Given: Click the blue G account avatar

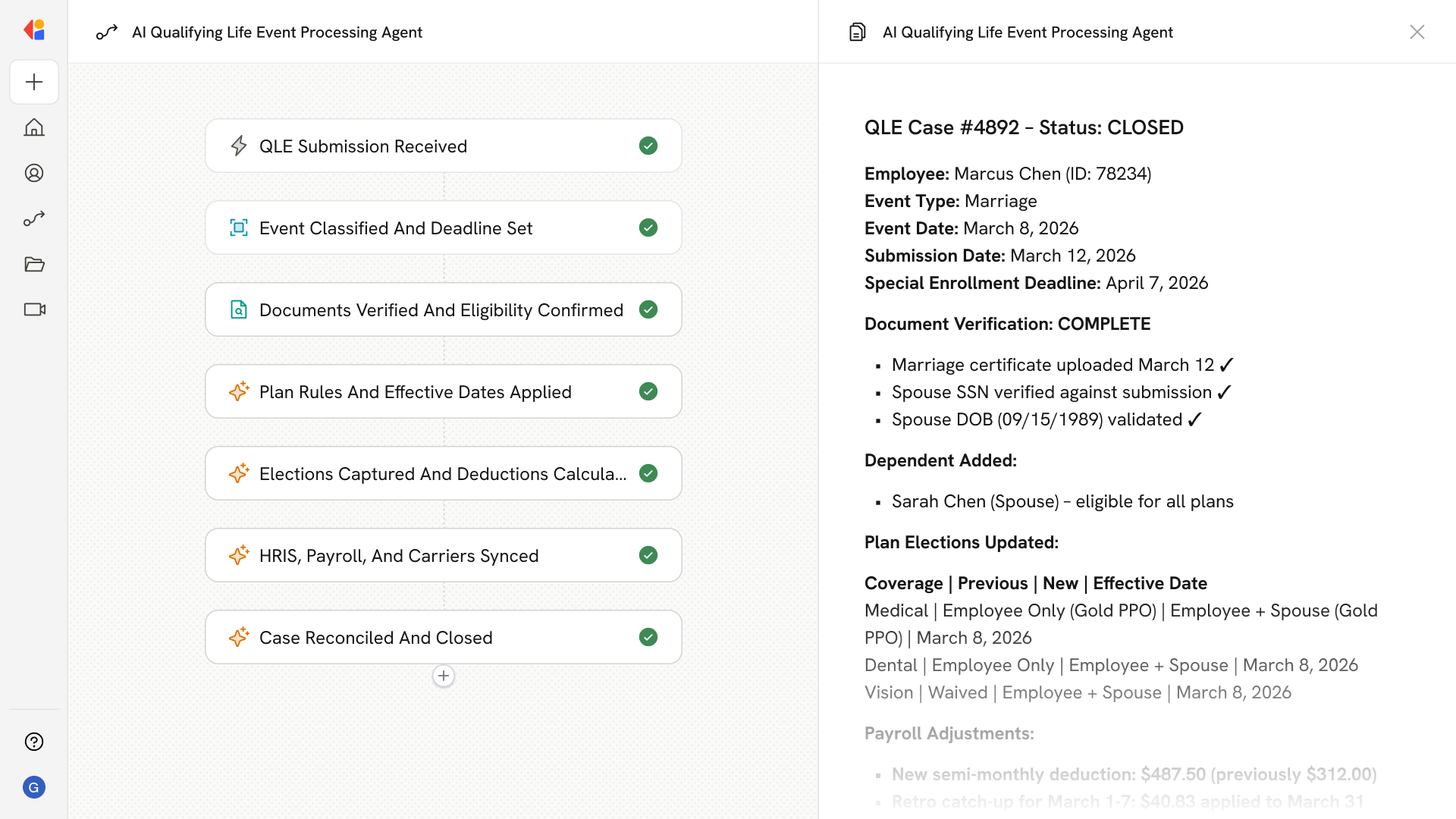Looking at the screenshot, I should click(x=34, y=787).
